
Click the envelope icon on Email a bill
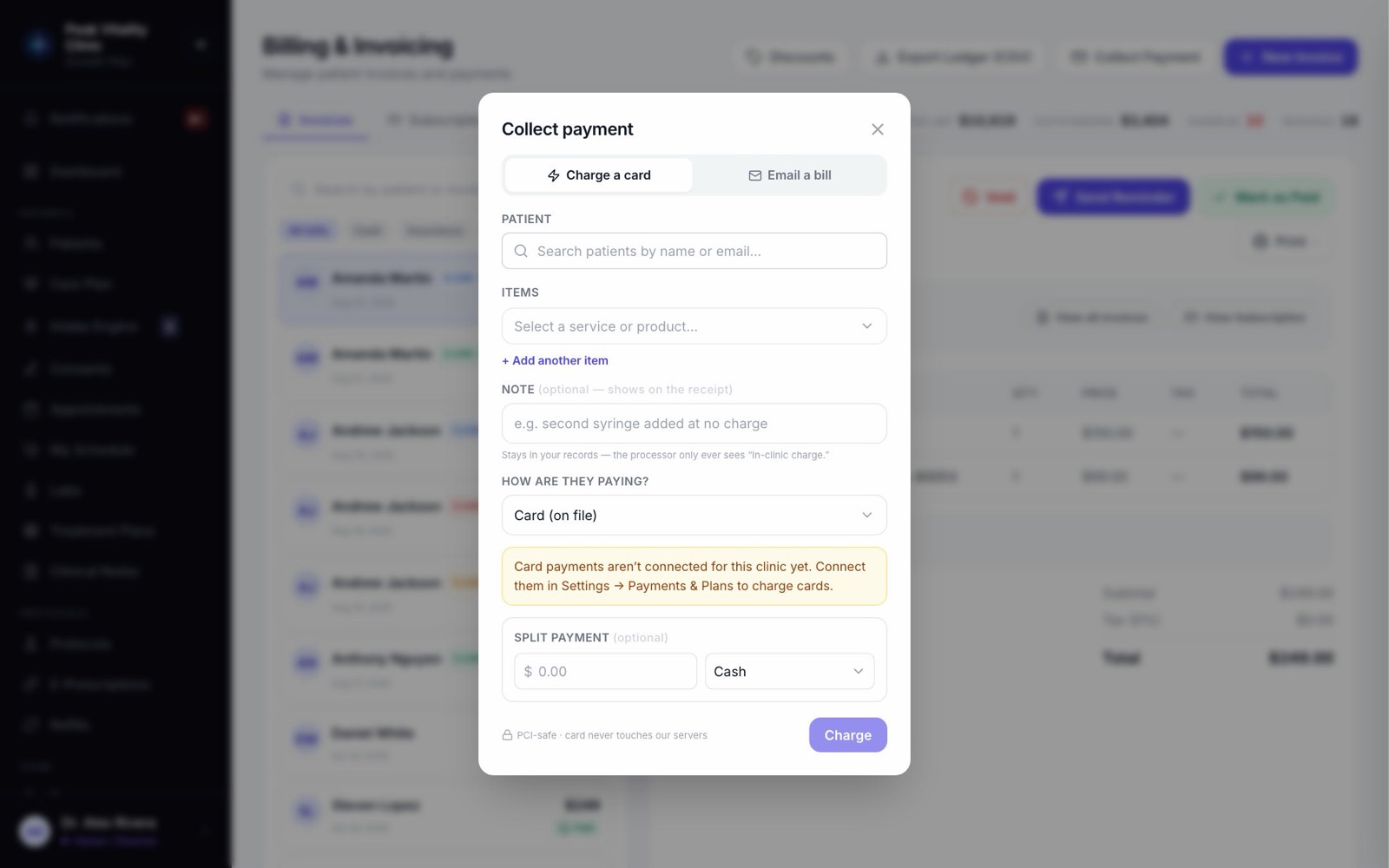pos(755,175)
